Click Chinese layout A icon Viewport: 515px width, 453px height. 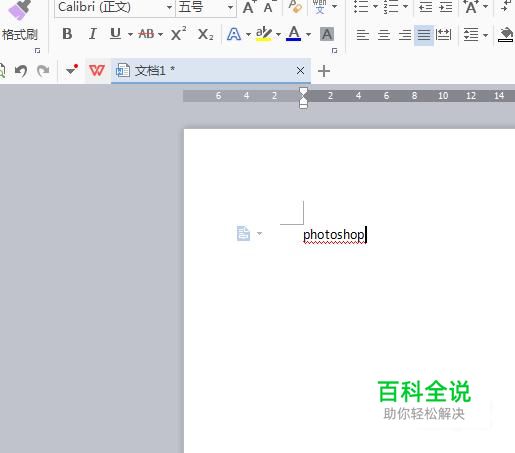click(471, 7)
